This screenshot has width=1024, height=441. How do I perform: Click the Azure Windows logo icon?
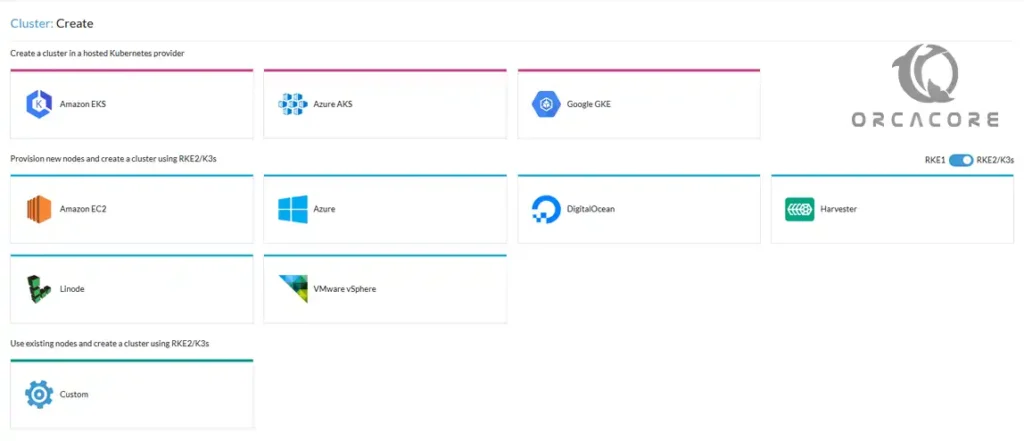pyautogui.click(x=293, y=210)
